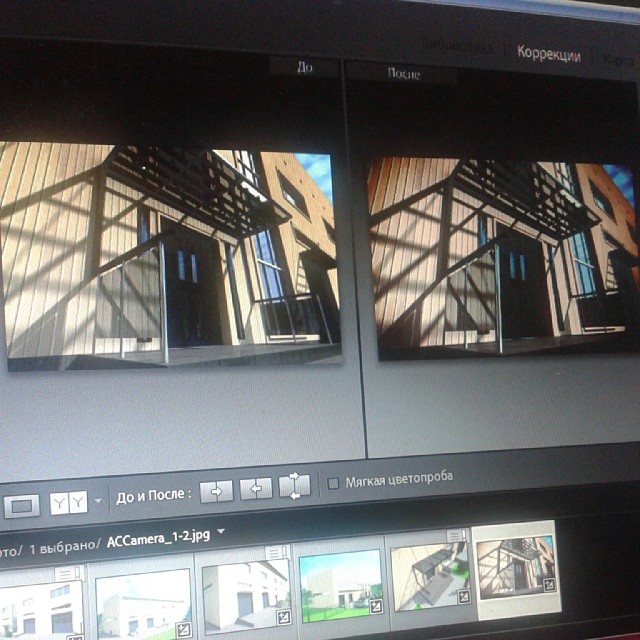Viewport: 640px width, 640px height.
Task: Select the Before/After YY view button
Action: coord(69,502)
